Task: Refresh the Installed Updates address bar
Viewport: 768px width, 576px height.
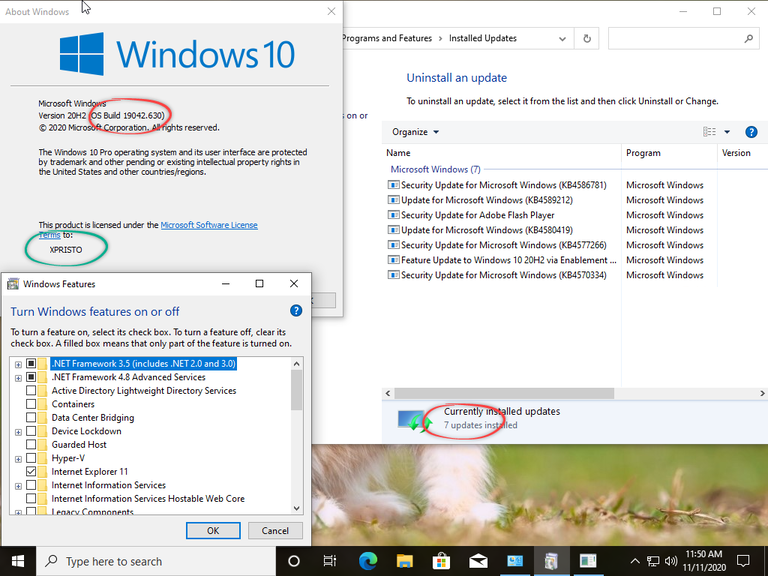Action: (x=587, y=38)
